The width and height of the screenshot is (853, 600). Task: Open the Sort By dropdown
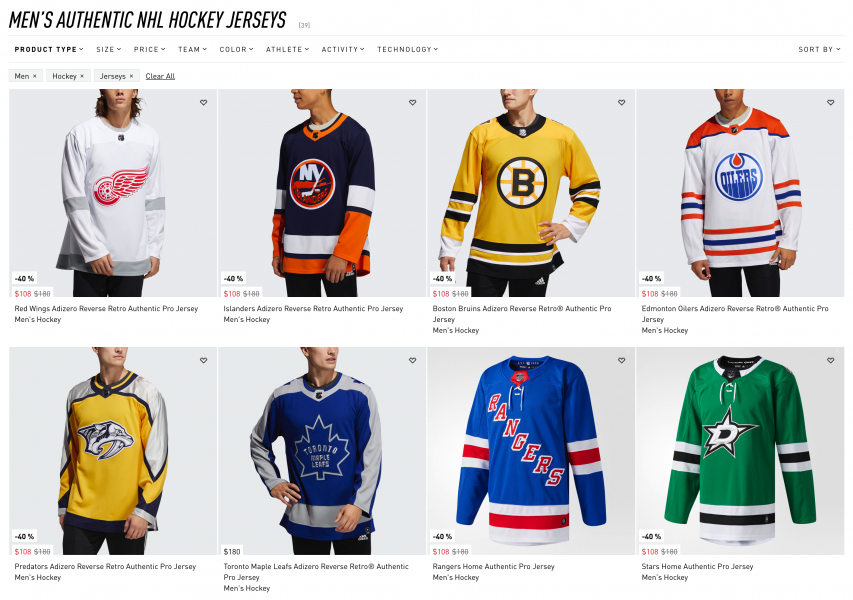[819, 49]
